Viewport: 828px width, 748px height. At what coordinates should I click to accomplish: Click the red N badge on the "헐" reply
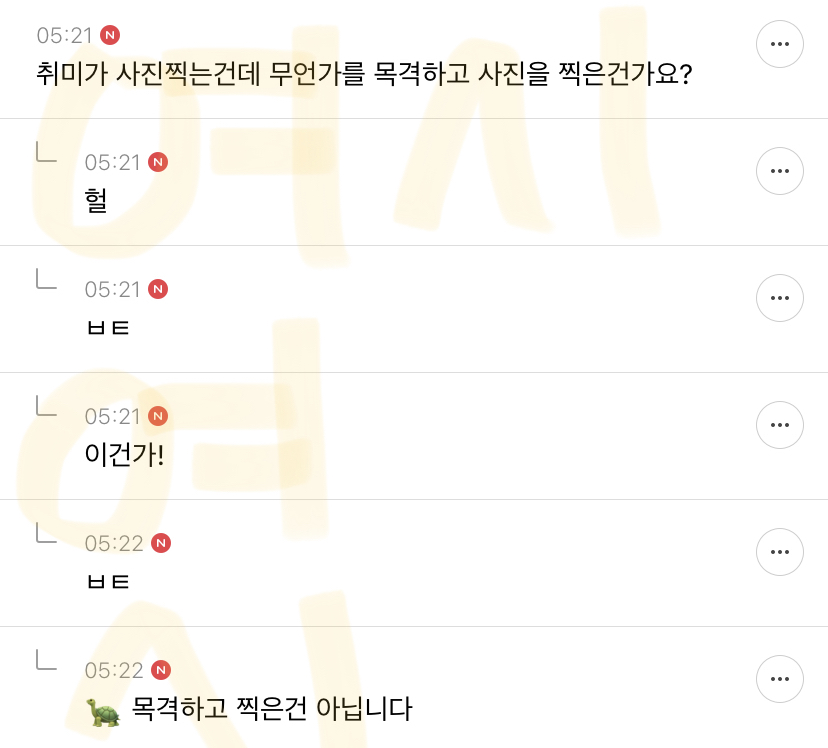click(x=158, y=162)
